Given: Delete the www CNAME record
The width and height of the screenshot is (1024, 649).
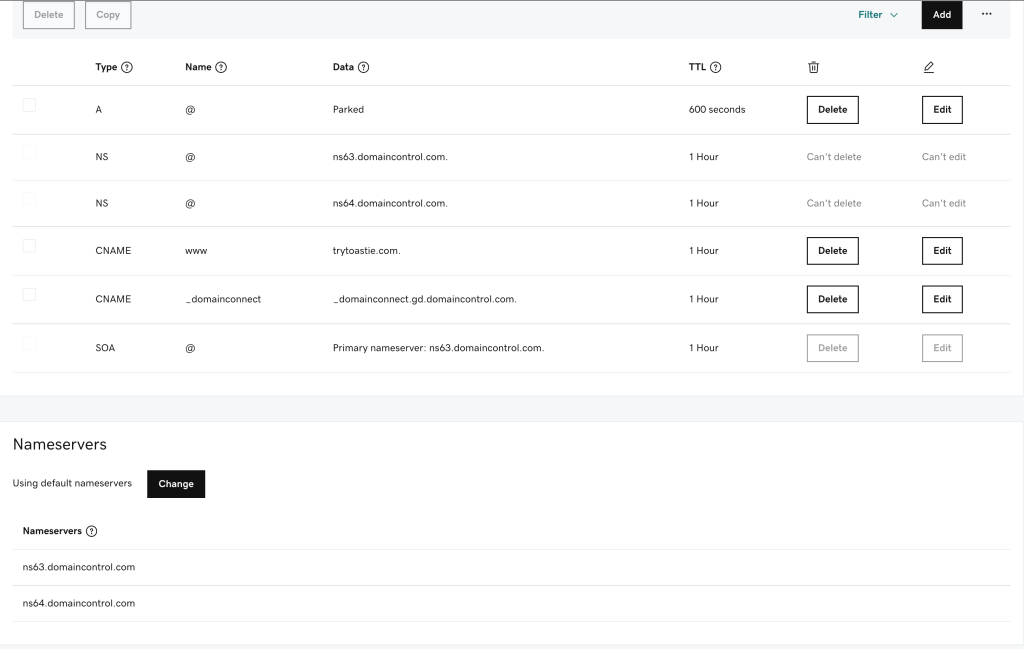Looking at the screenshot, I should tap(833, 251).
